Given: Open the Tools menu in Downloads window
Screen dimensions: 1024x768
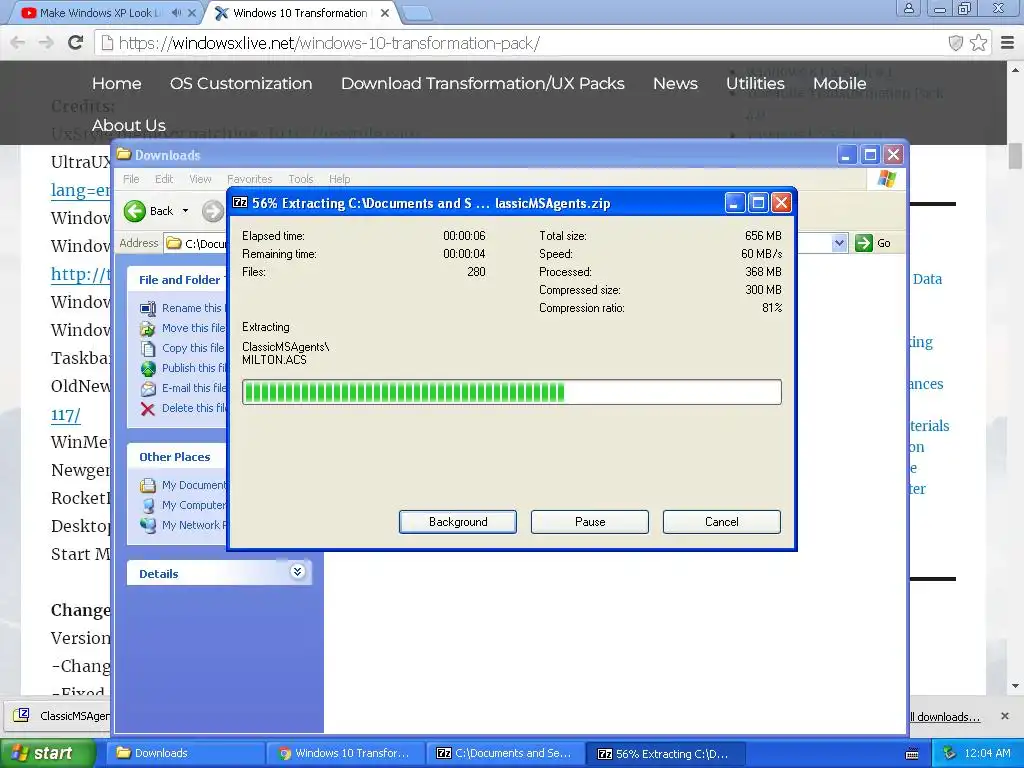Looking at the screenshot, I should 300,179.
